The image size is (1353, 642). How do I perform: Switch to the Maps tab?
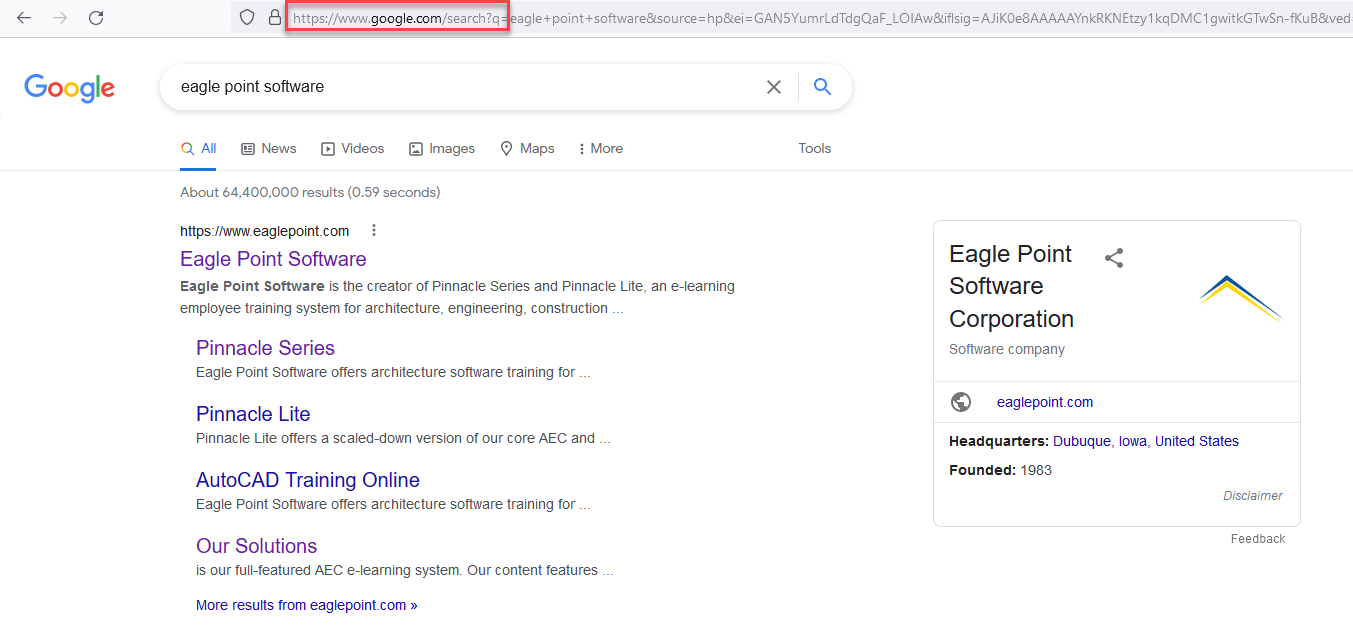click(527, 148)
